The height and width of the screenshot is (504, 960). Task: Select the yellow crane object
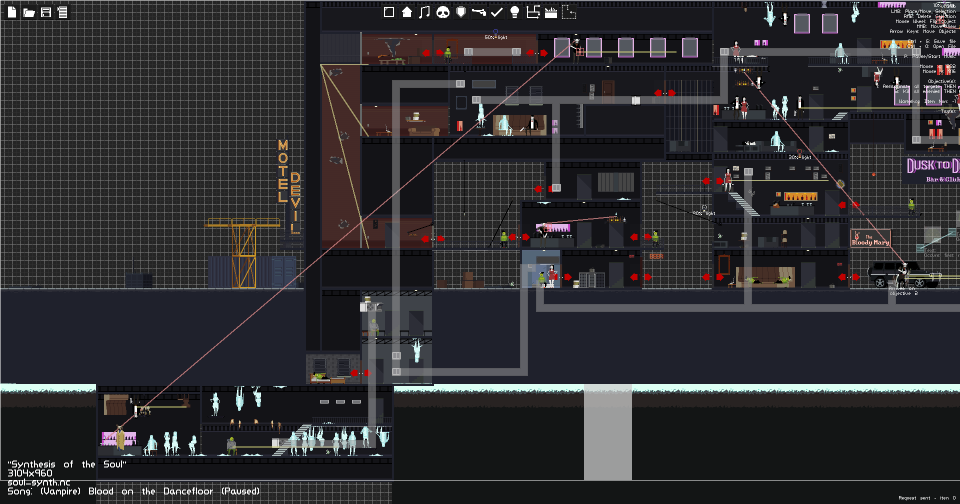point(243,252)
